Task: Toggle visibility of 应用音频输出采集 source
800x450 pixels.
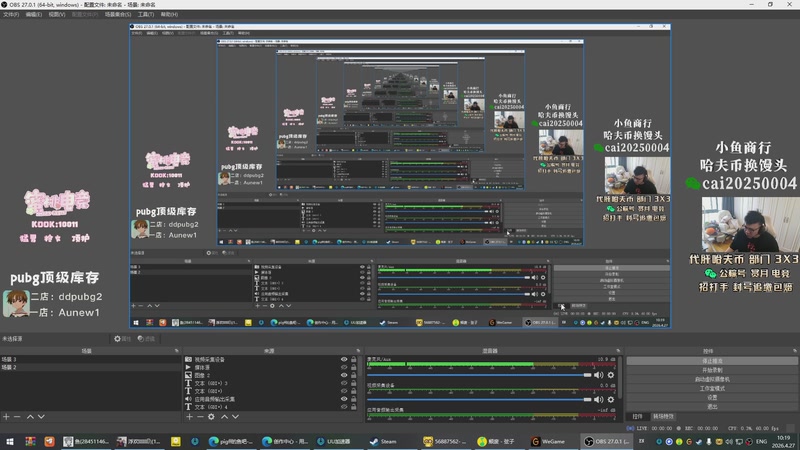Action: pyautogui.click(x=344, y=399)
